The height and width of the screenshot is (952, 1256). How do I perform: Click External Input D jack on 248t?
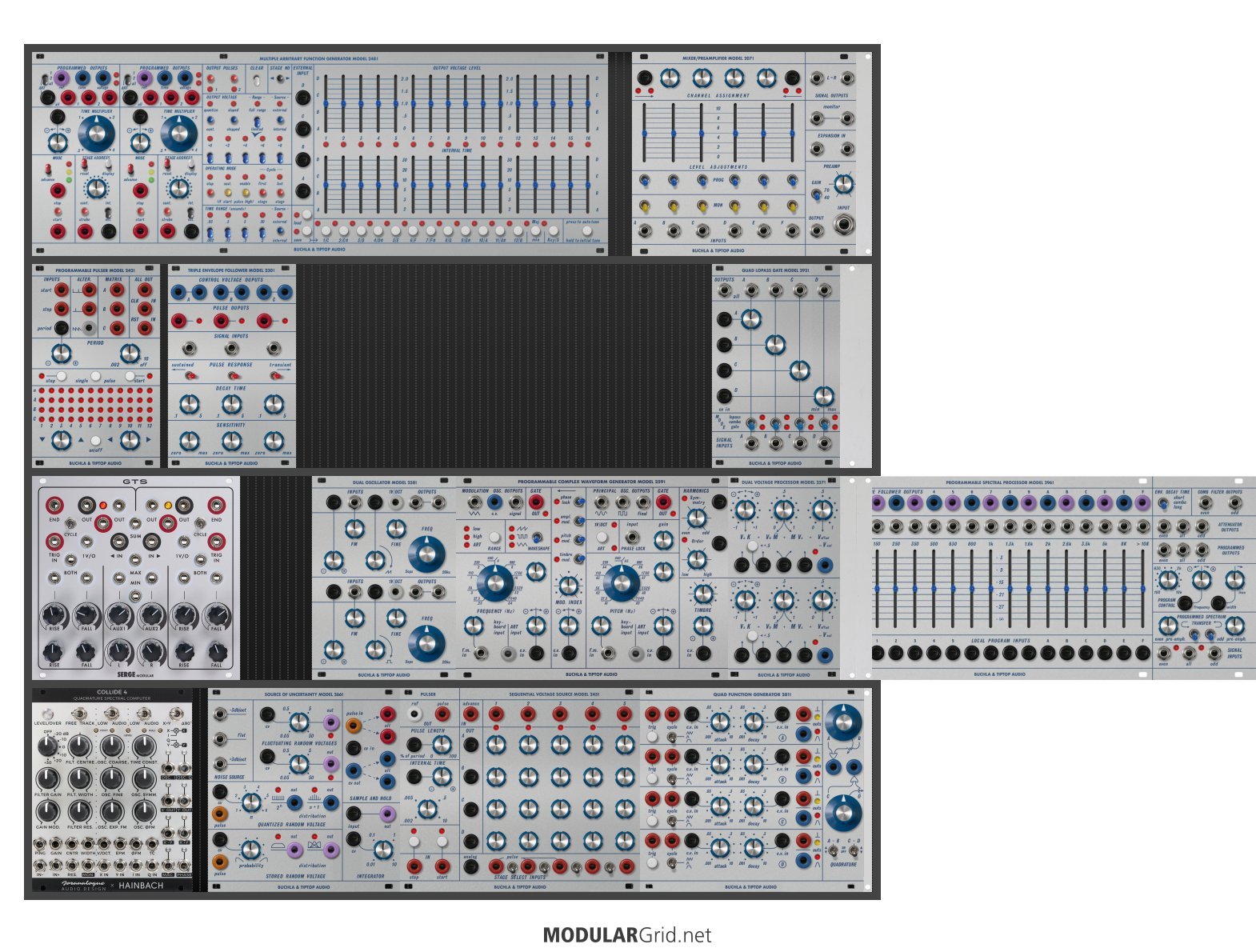pyautogui.click(x=303, y=98)
